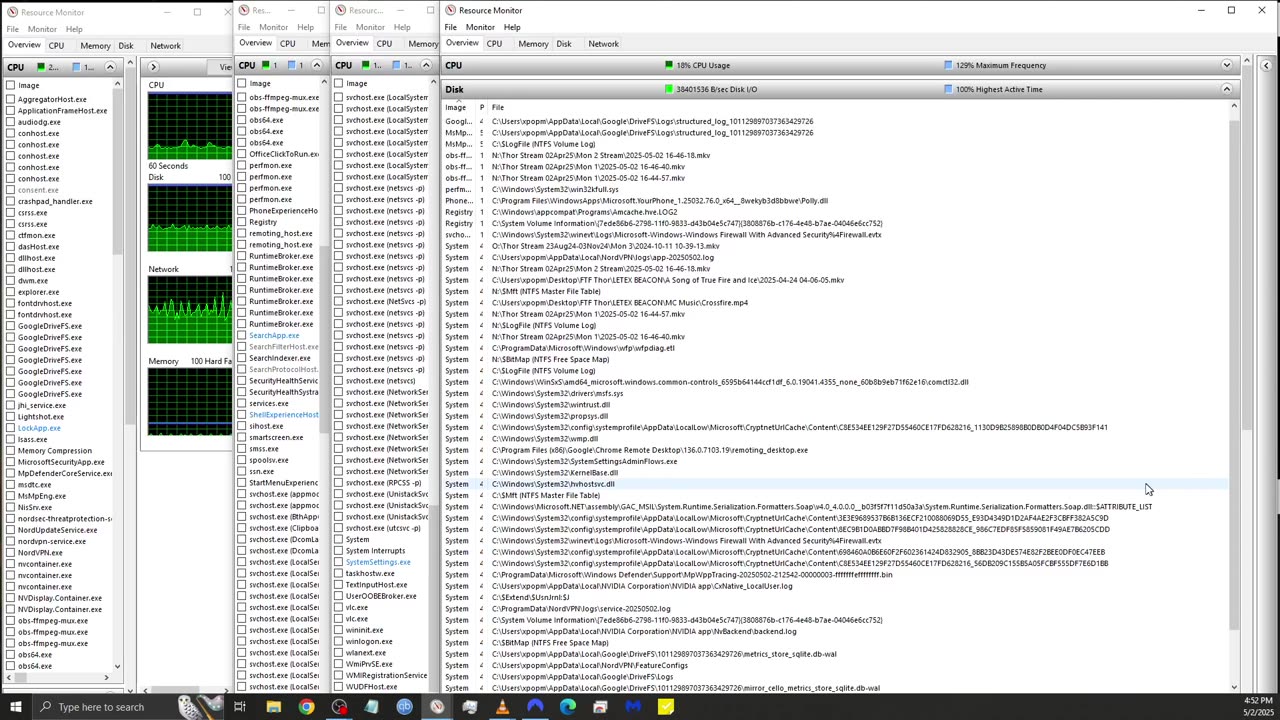Tick spoolsv.exe checkbox in second window
The width and height of the screenshot is (1280, 720).
pos(241,460)
